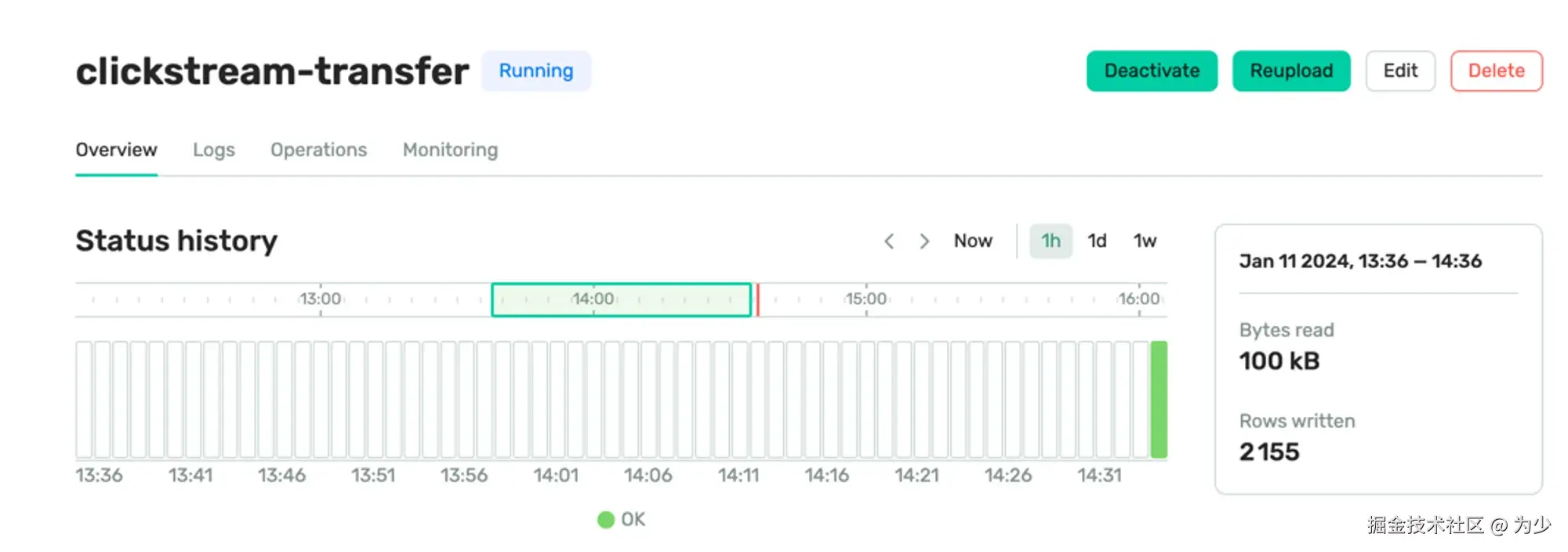
Task: Click the 15:00 mark on the timeline
Action: click(866, 300)
